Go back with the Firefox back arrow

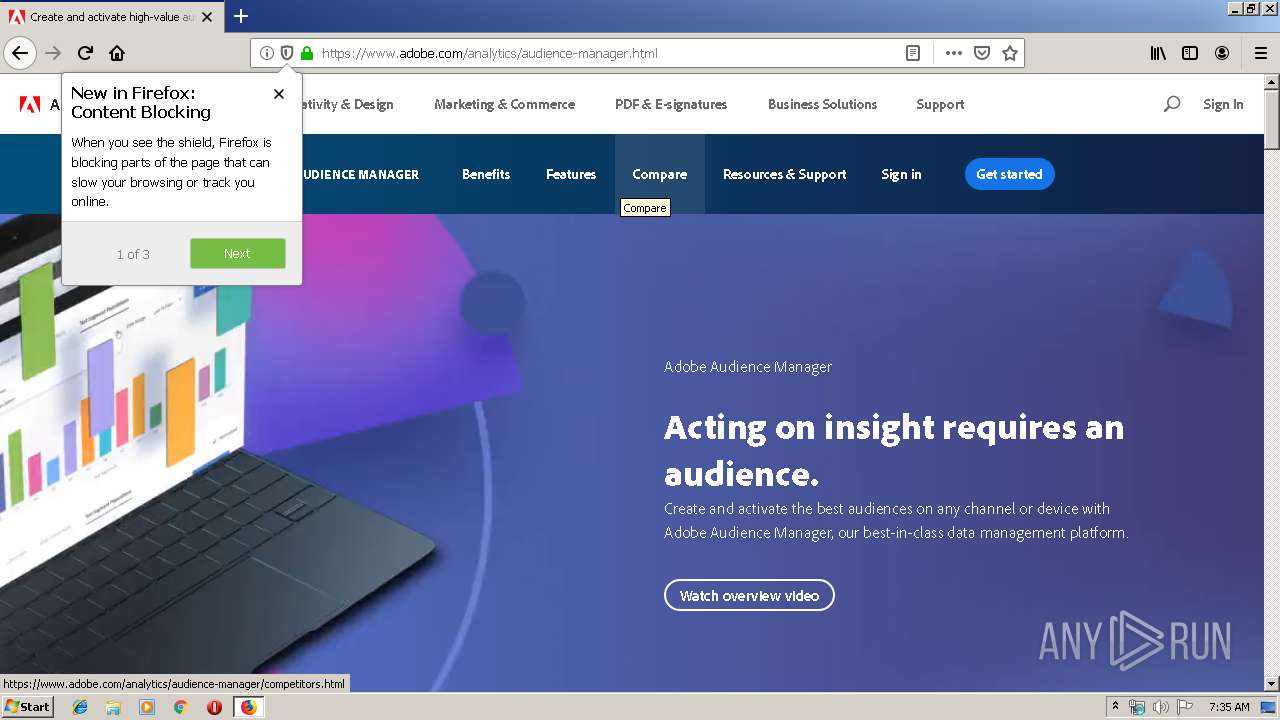pyautogui.click(x=20, y=53)
